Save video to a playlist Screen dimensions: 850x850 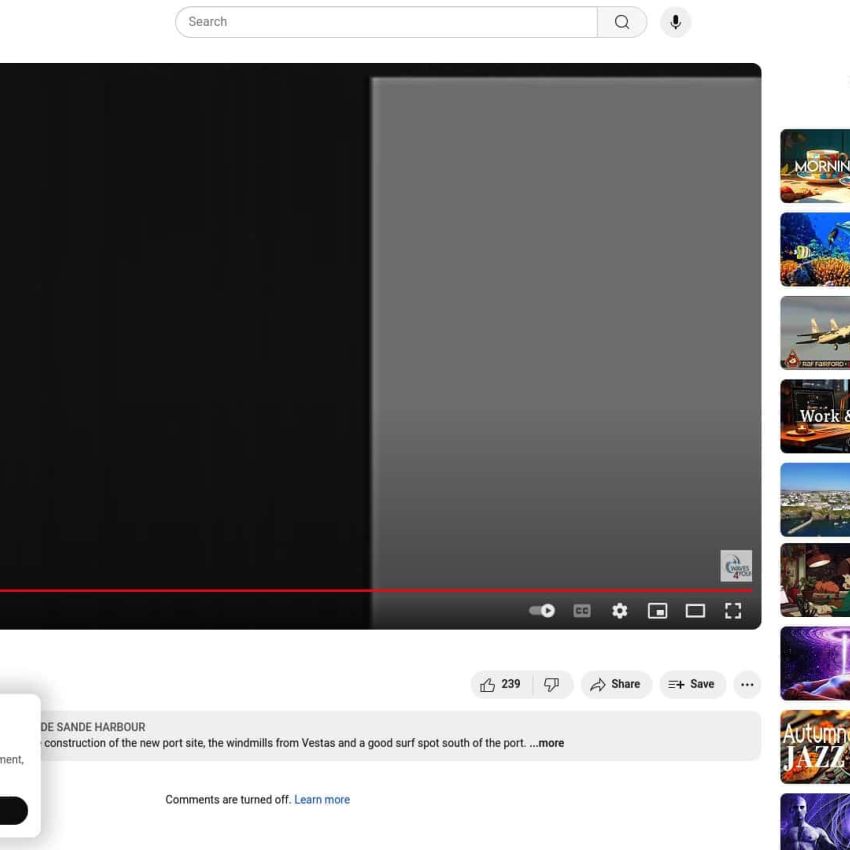(692, 685)
